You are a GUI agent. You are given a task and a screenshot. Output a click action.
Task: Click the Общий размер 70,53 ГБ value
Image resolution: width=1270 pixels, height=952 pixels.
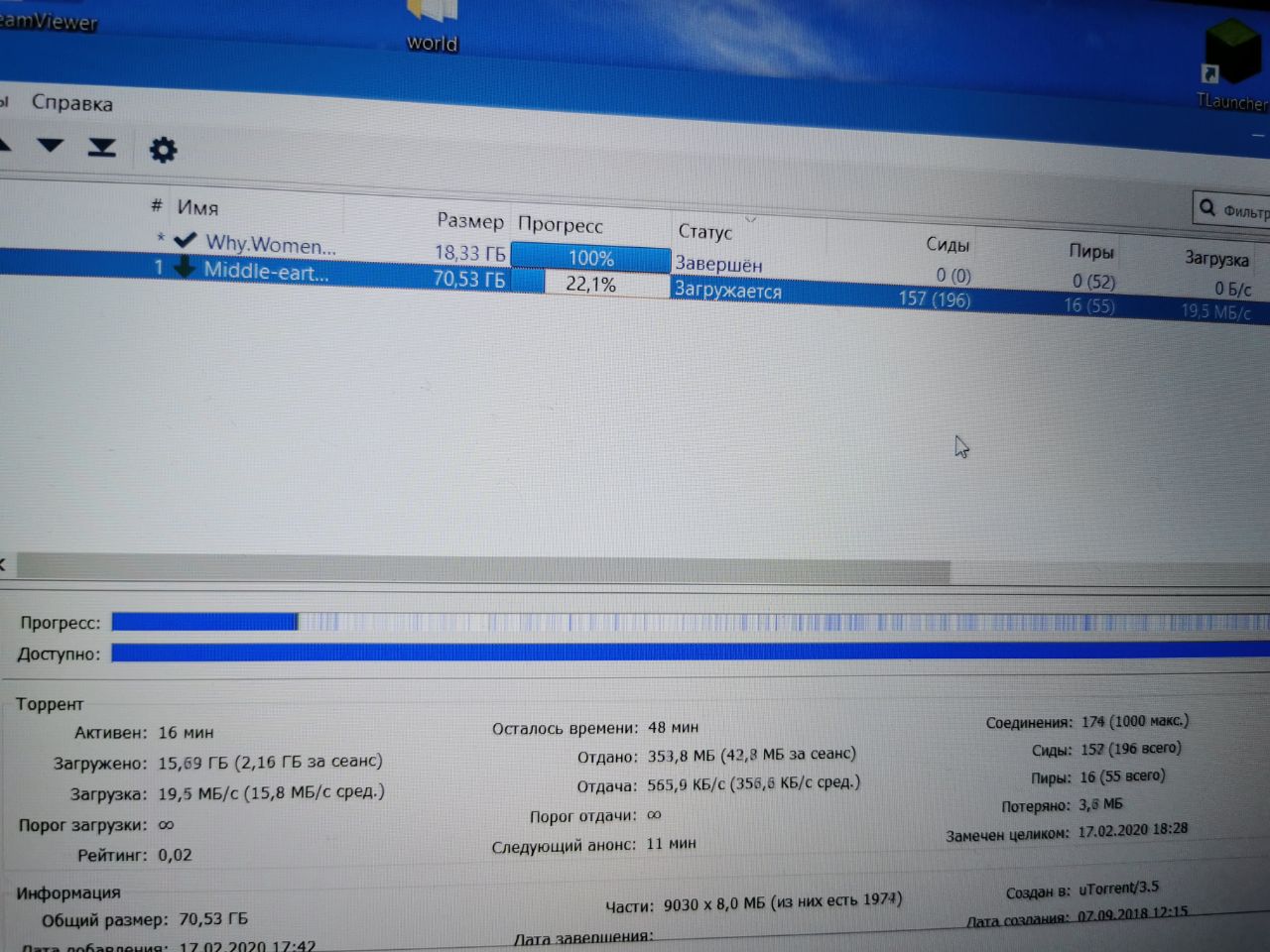click(x=213, y=919)
